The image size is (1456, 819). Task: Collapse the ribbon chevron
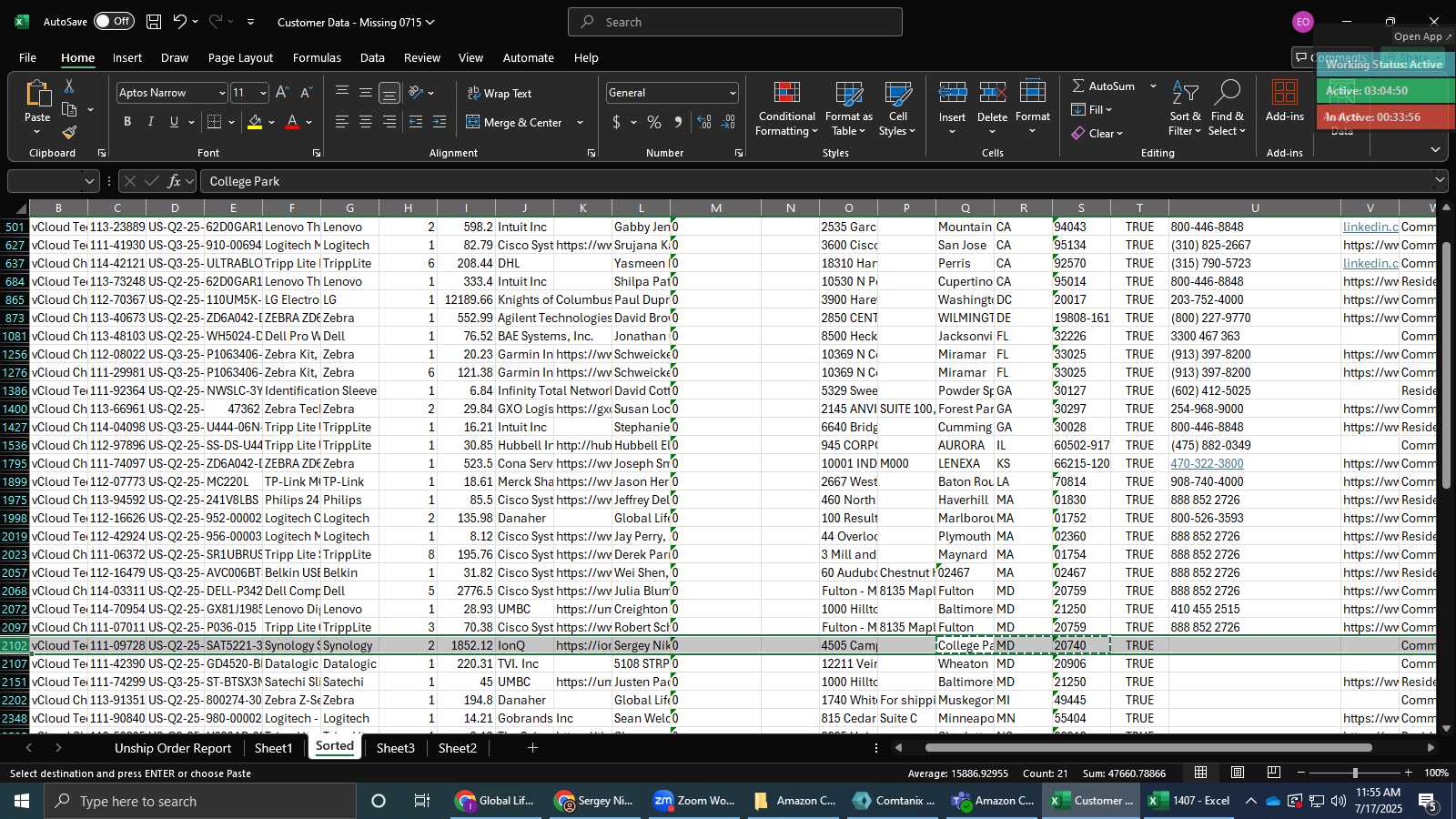pyautogui.click(x=1435, y=149)
